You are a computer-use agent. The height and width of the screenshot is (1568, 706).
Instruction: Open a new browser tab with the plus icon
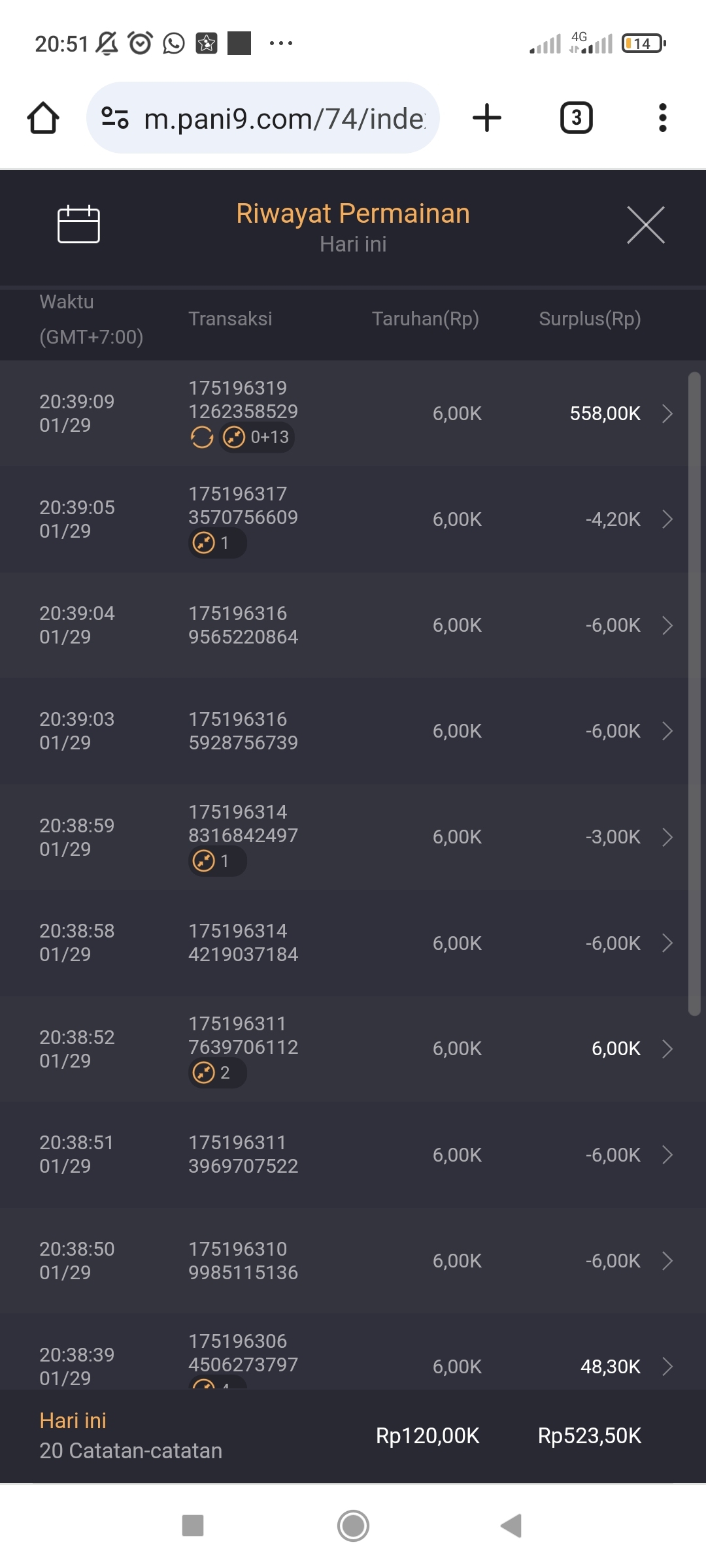486,118
